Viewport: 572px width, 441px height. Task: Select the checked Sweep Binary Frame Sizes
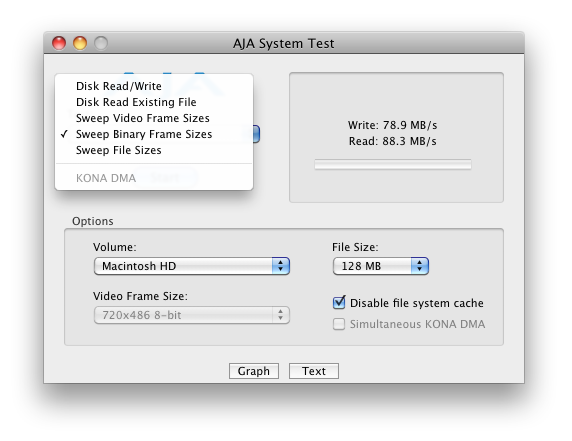pyautogui.click(x=154, y=134)
